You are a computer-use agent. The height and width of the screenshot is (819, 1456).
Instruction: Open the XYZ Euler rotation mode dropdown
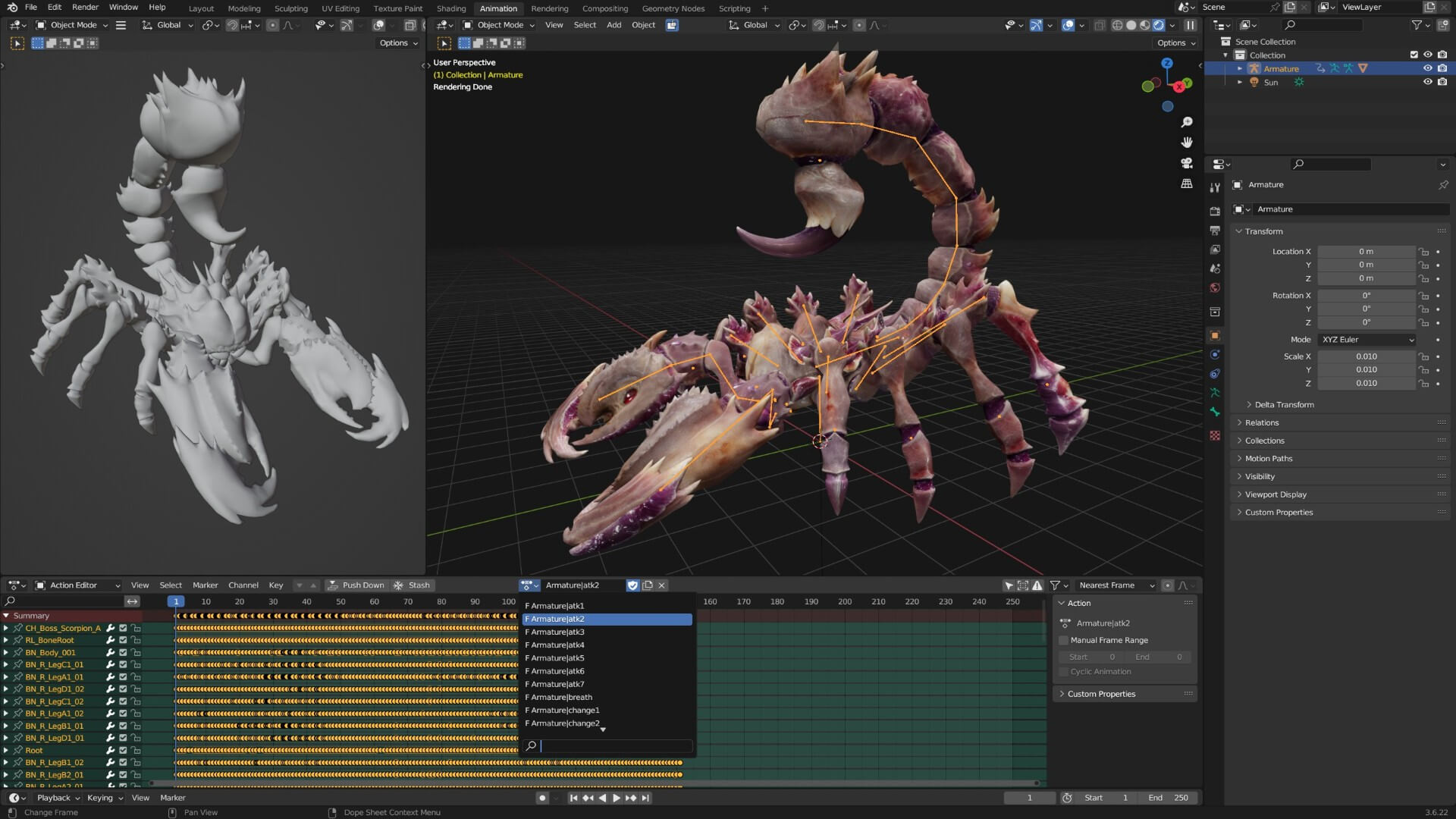[1367, 340]
